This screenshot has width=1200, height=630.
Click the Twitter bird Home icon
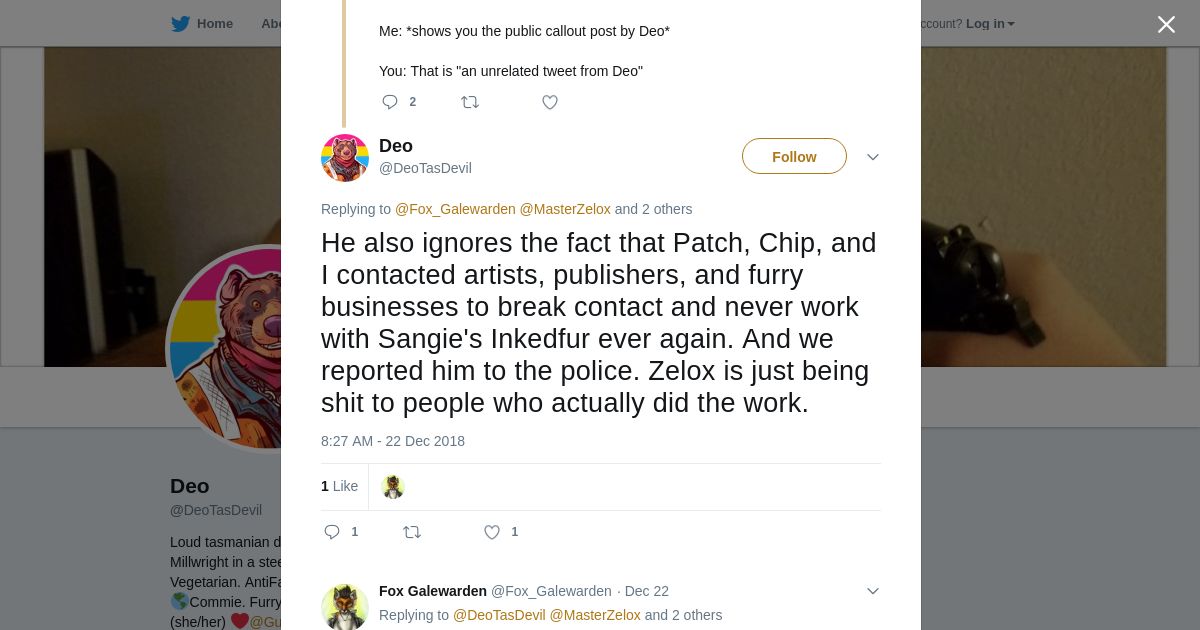point(181,24)
